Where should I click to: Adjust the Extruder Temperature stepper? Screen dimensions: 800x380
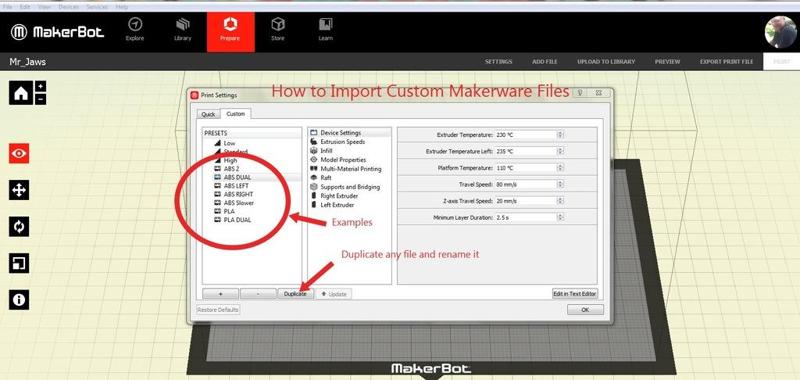point(560,135)
